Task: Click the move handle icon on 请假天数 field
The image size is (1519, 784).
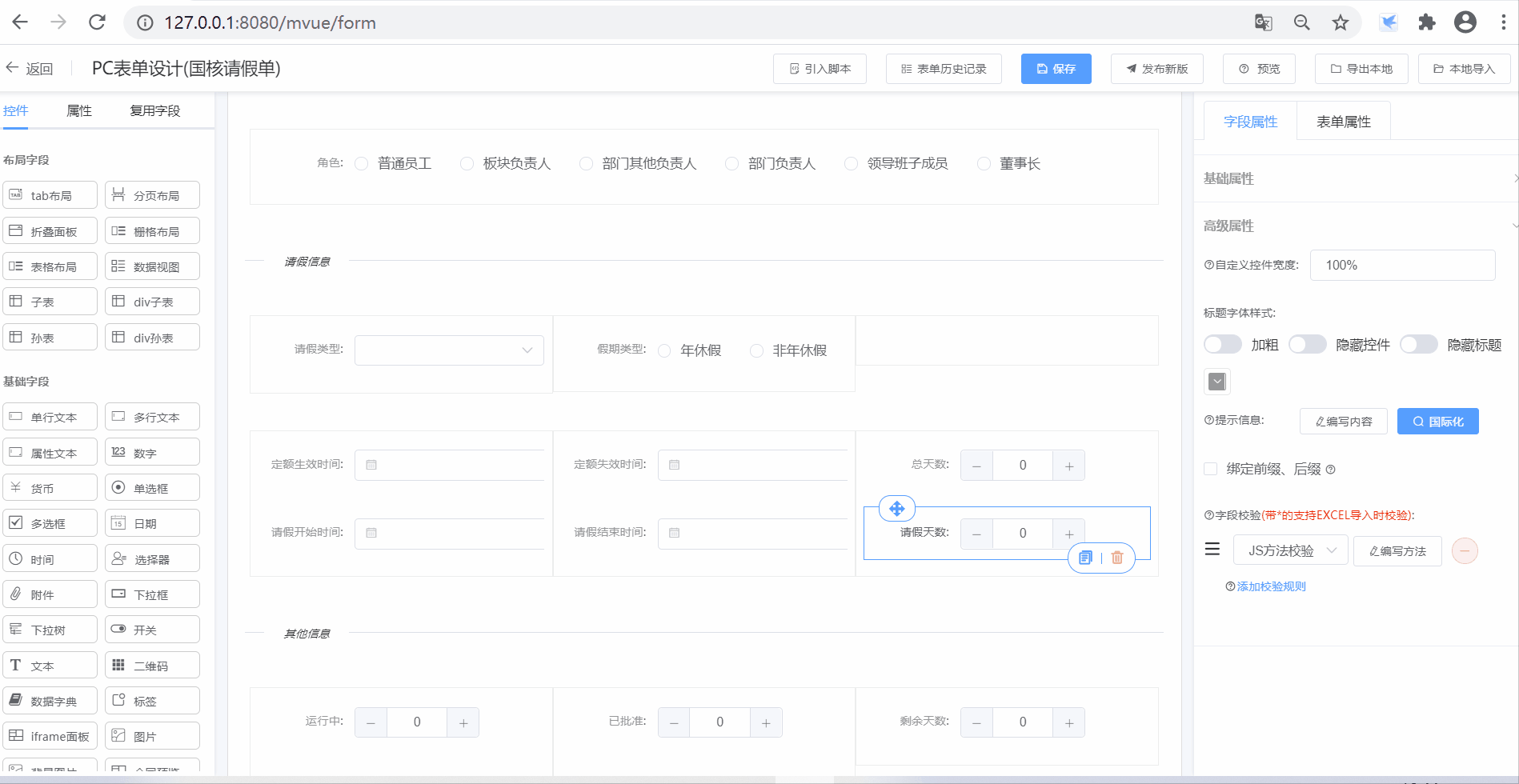Action: coord(896,509)
